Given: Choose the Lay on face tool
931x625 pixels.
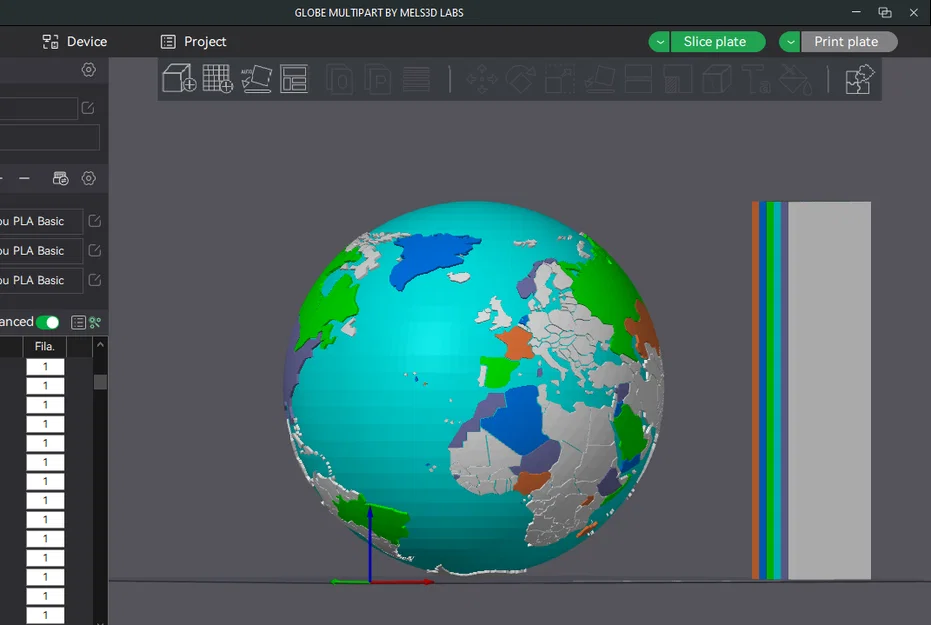Looking at the screenshot, I should tap(600, 79).
